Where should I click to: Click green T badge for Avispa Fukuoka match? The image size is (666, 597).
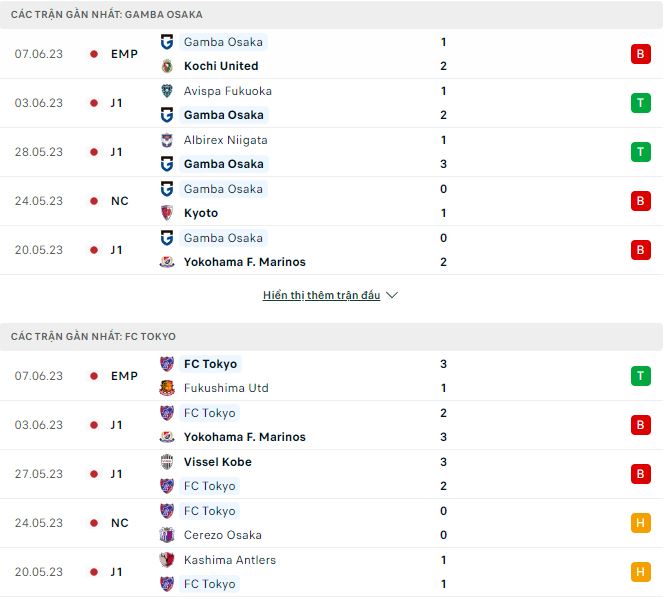pyautogui.click(x=640, y=103)
